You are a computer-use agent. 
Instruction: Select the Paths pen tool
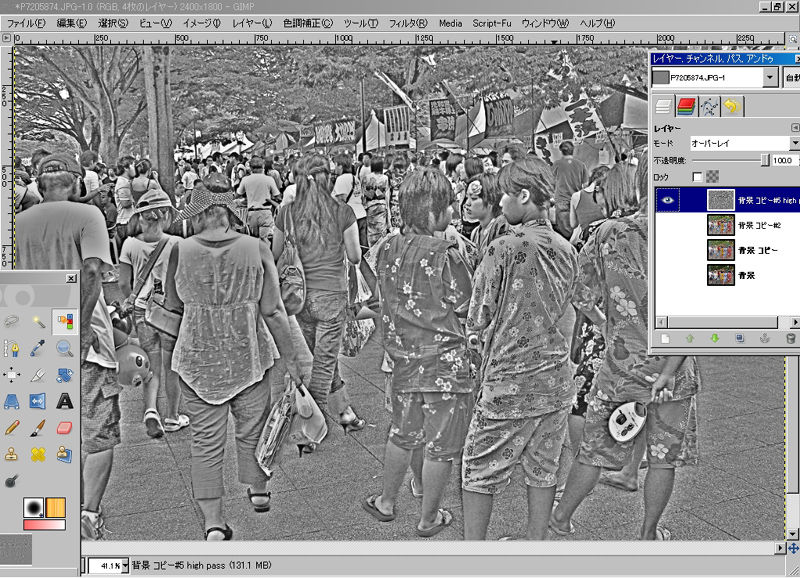pyautogui.click(x=11, y=348)
